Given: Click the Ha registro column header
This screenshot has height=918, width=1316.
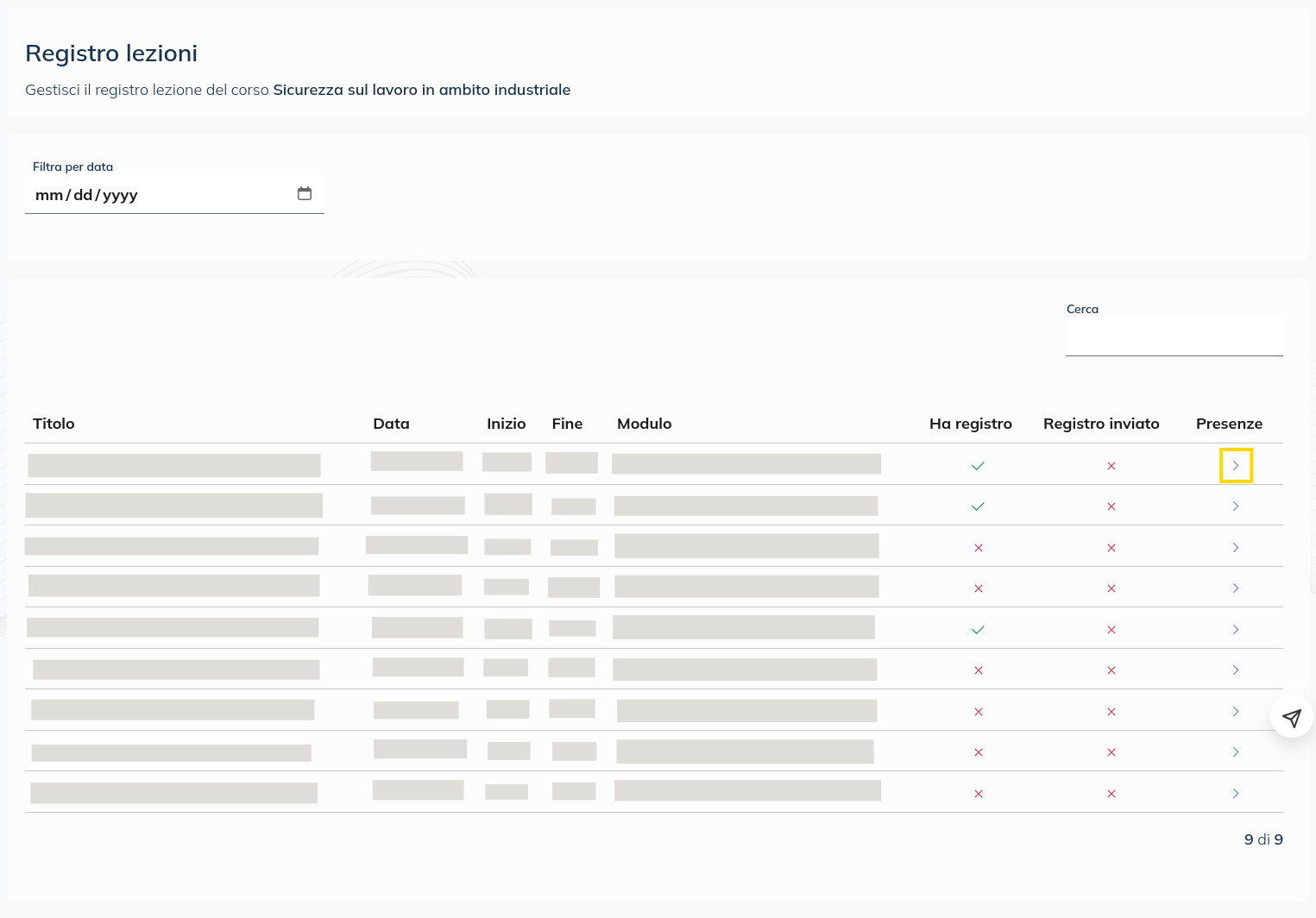Looking at the screenshot, I should pos(970,424).
